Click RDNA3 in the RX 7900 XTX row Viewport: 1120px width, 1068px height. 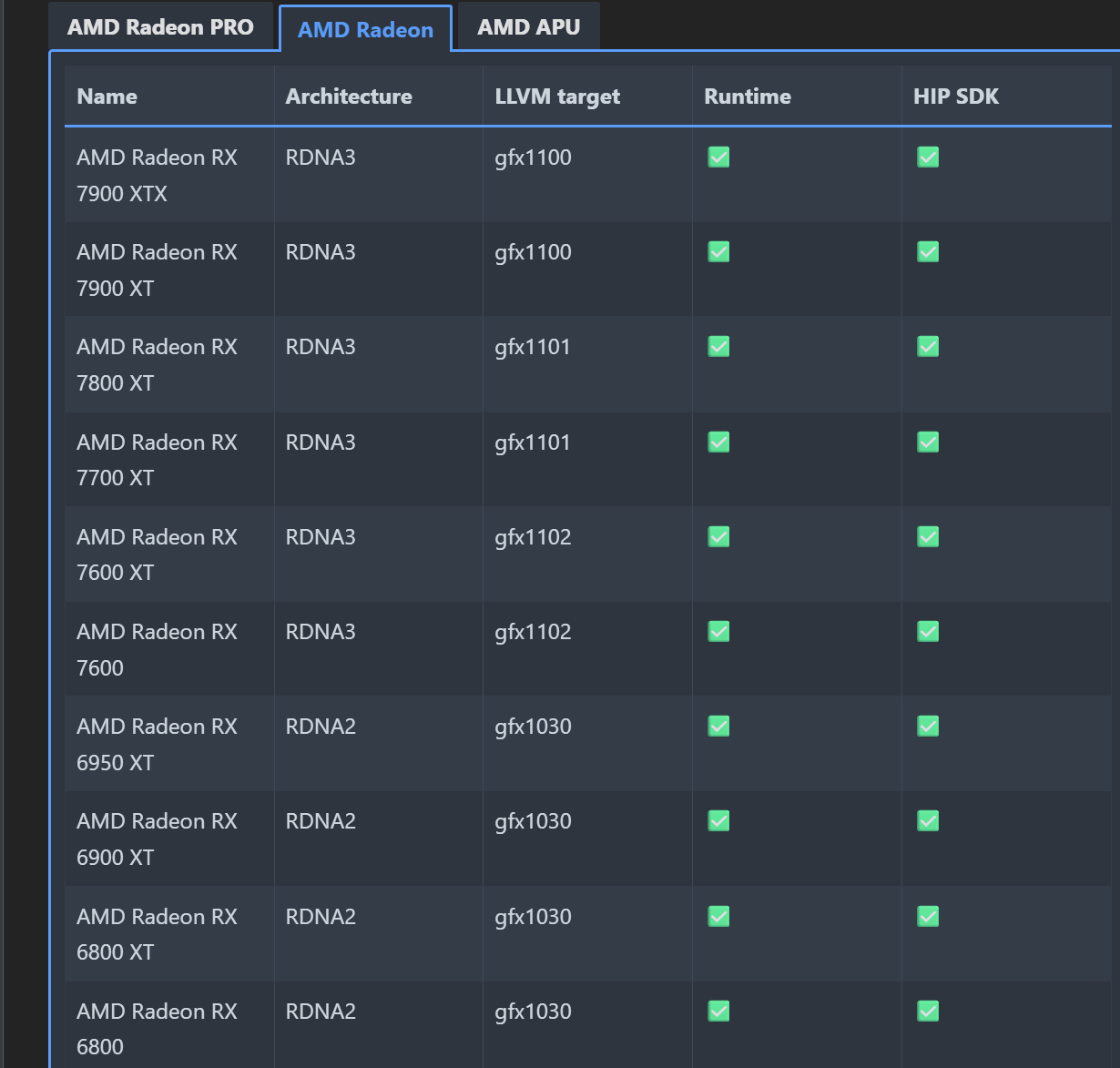point(321,157)
